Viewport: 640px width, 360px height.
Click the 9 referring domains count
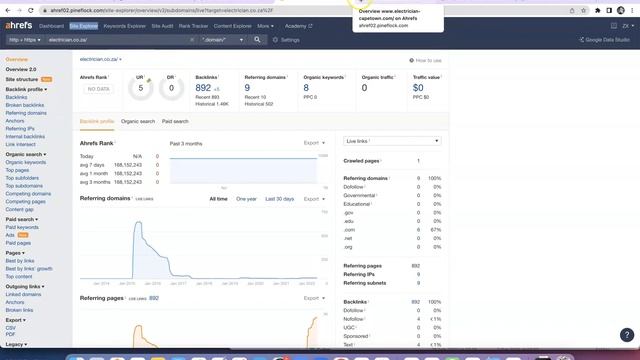pyautogui.click(x=247, y=88)
